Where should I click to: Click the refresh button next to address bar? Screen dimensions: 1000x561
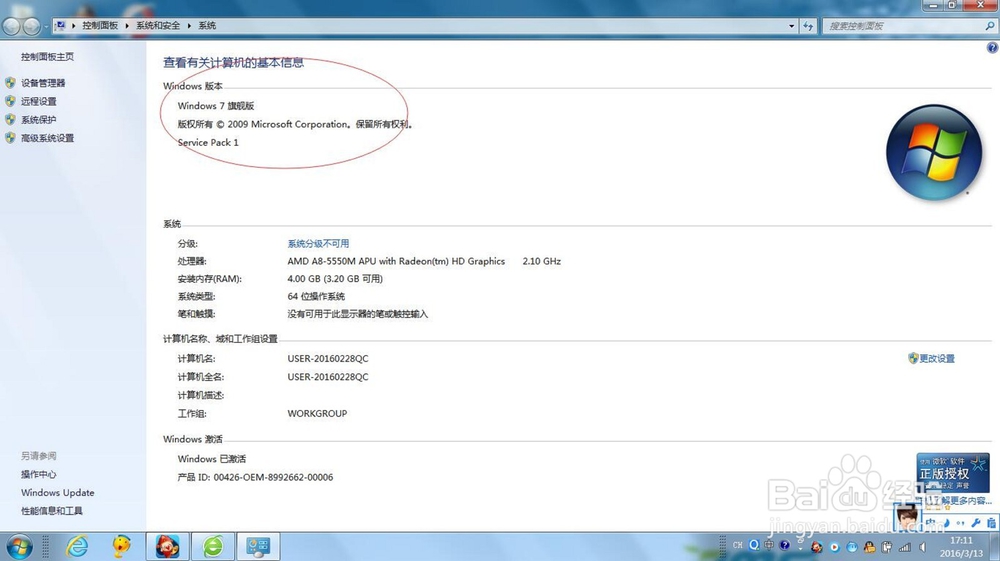(x=808, y=26)
